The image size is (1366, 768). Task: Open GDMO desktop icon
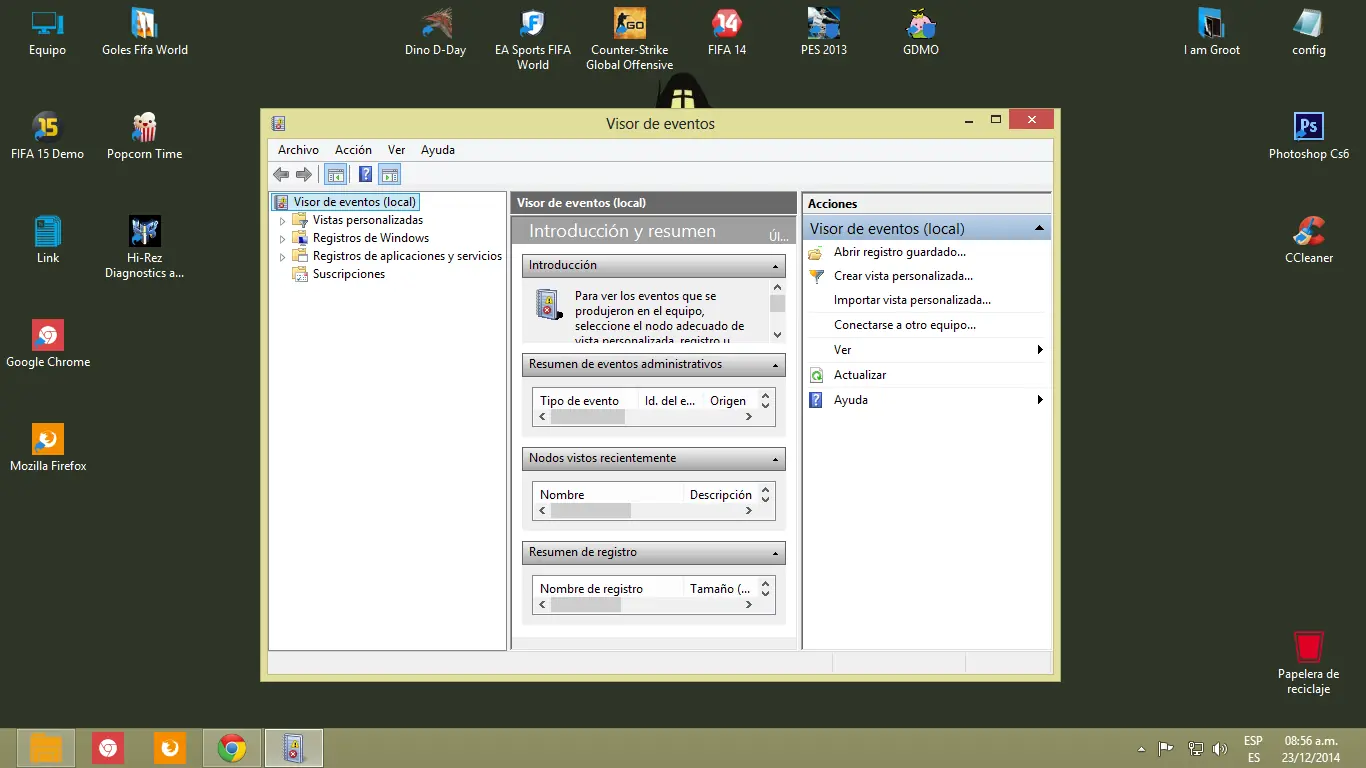pyautogui.click(x=921, y=23)
